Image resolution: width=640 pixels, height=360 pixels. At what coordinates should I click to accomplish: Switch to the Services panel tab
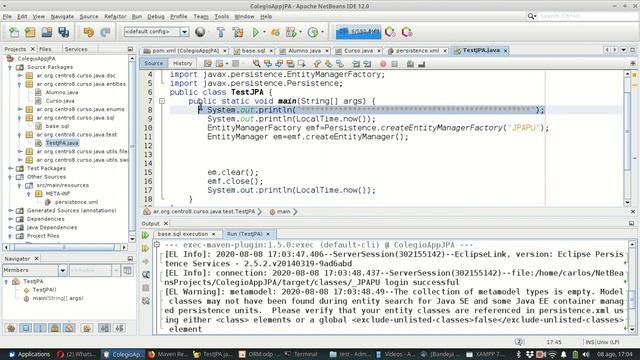[76, 49]
